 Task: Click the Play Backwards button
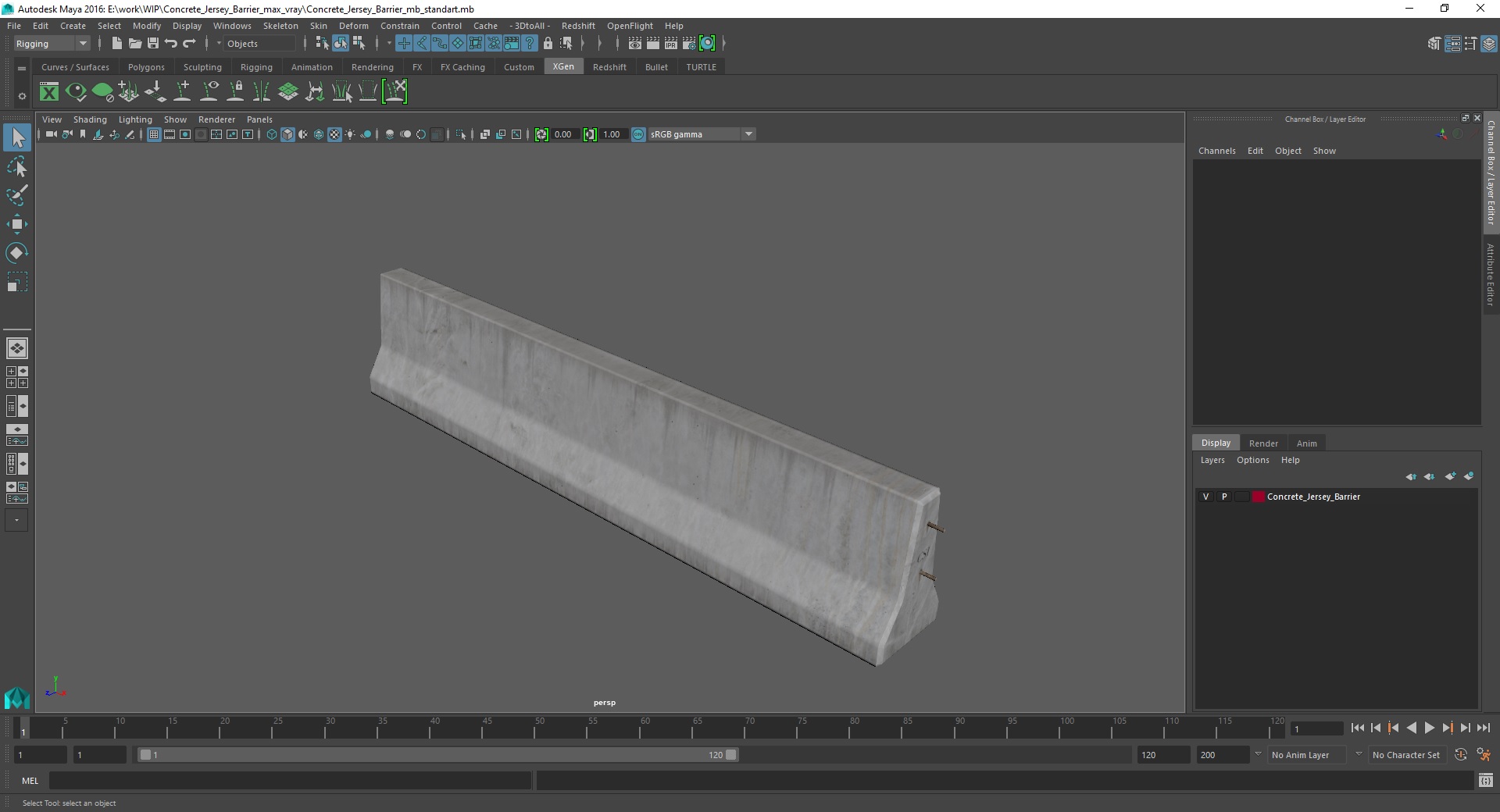[x=1411, y=728]
